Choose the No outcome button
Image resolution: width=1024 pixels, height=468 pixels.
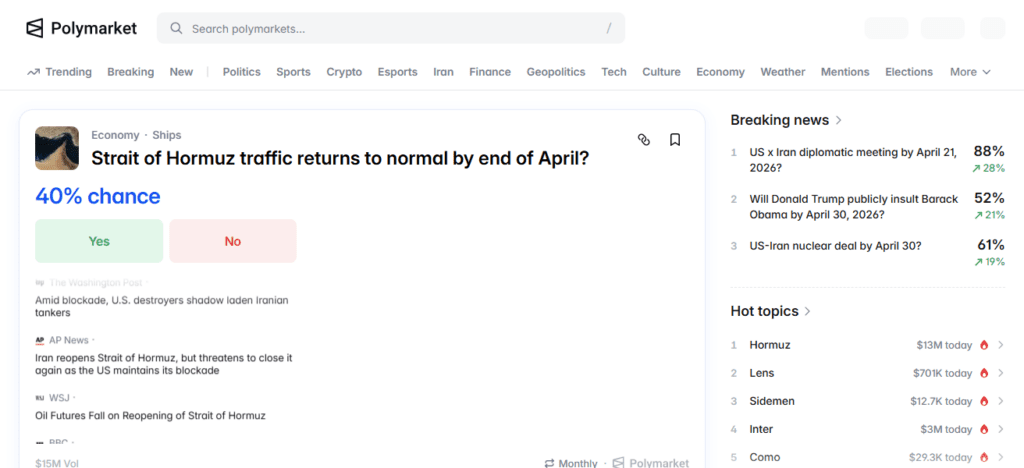233,241
